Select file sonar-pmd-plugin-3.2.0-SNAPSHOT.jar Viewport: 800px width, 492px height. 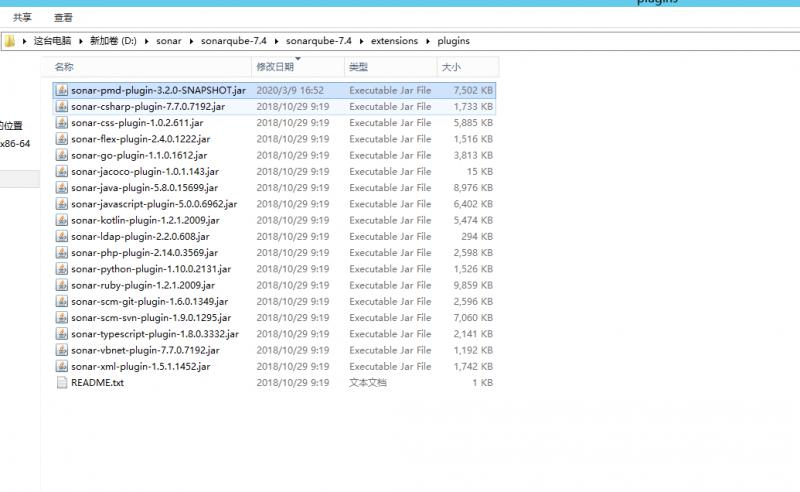[158, 90]
